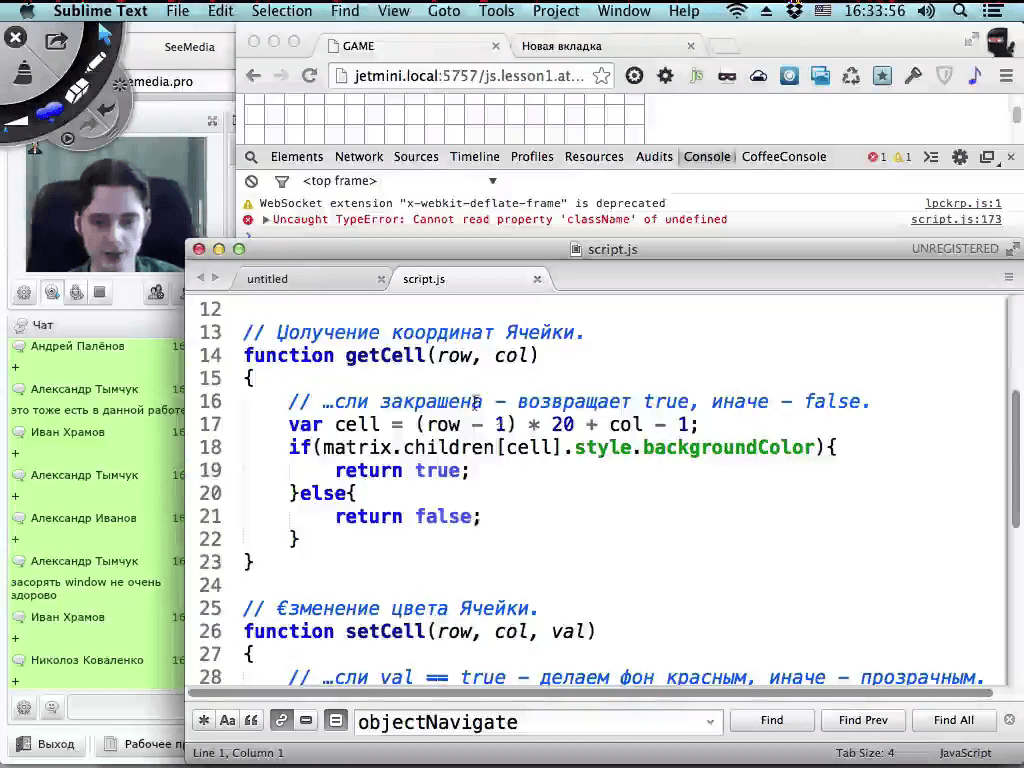Click the Find Prev button

tap(863, 720)
